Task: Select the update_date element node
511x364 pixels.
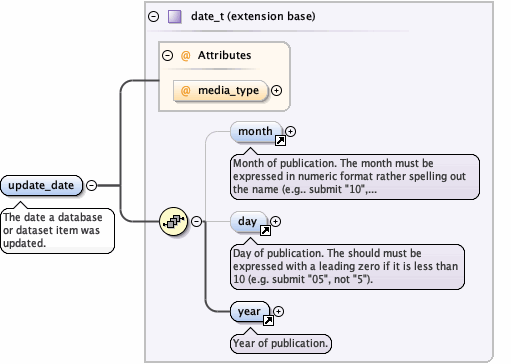Action: [x=41, y=185]
